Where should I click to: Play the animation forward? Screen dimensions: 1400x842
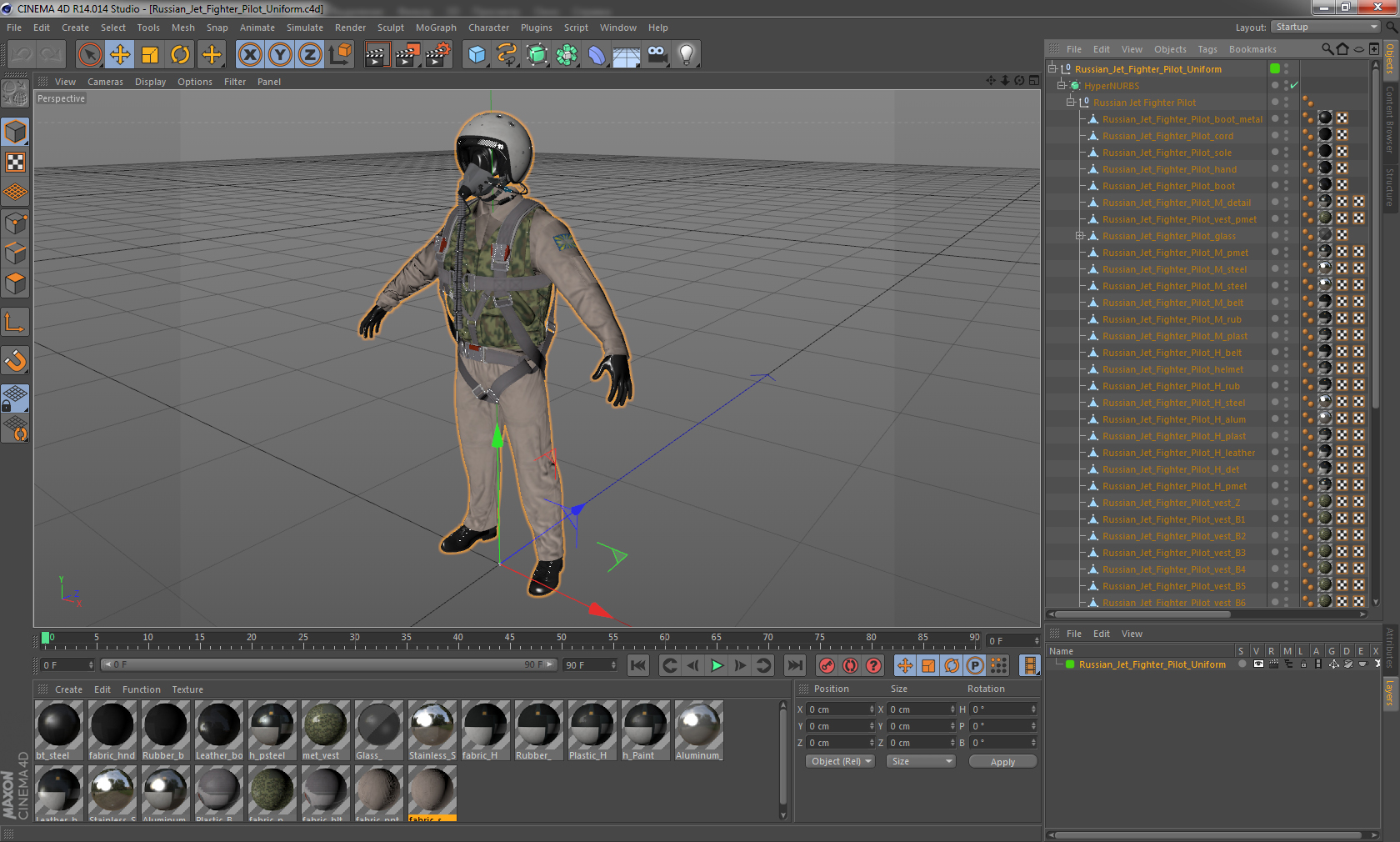tap(717, 665)
